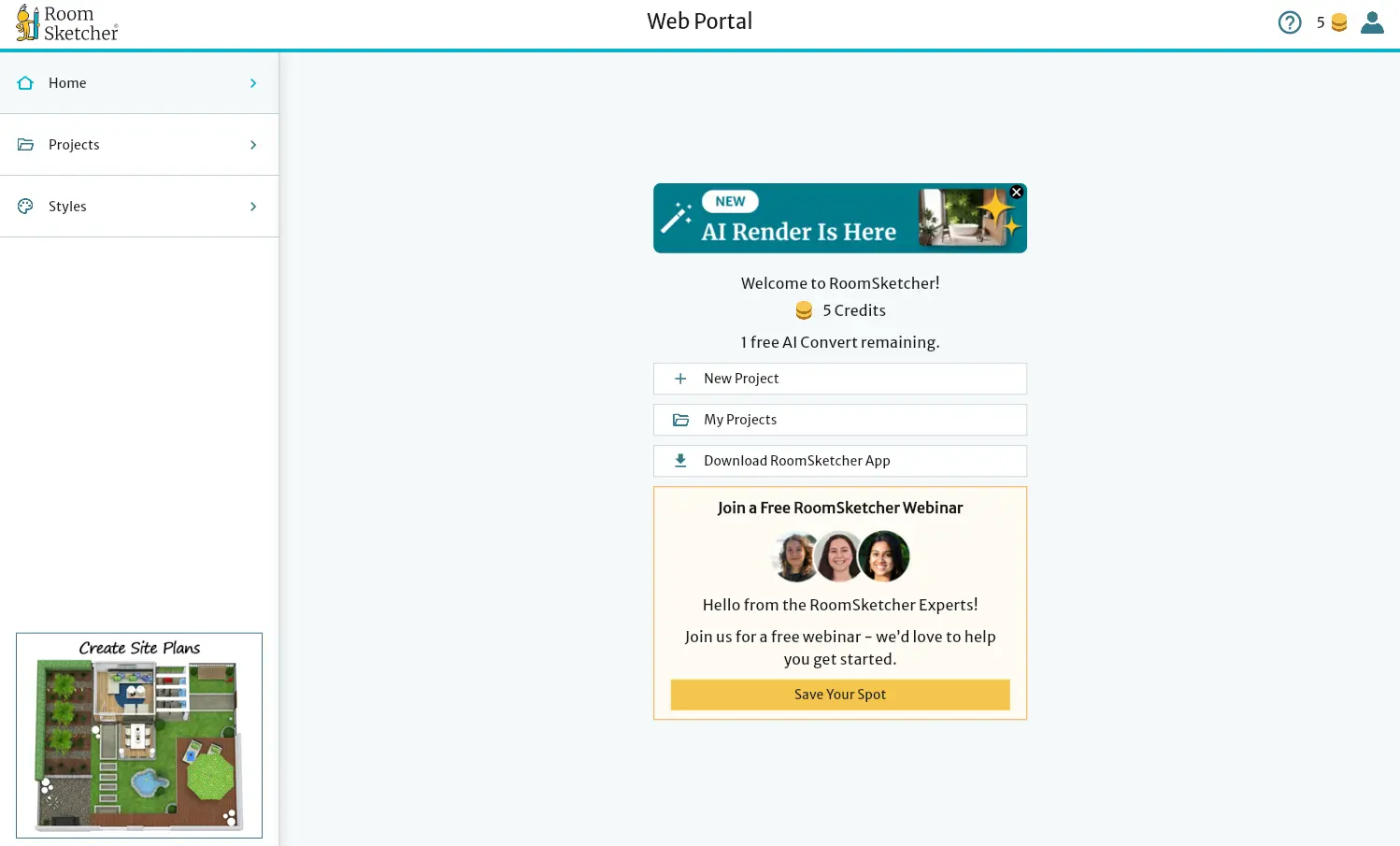Screen dimensions: 1400x846
Task: Open My Projects
Action: click(x=840, y=420)
